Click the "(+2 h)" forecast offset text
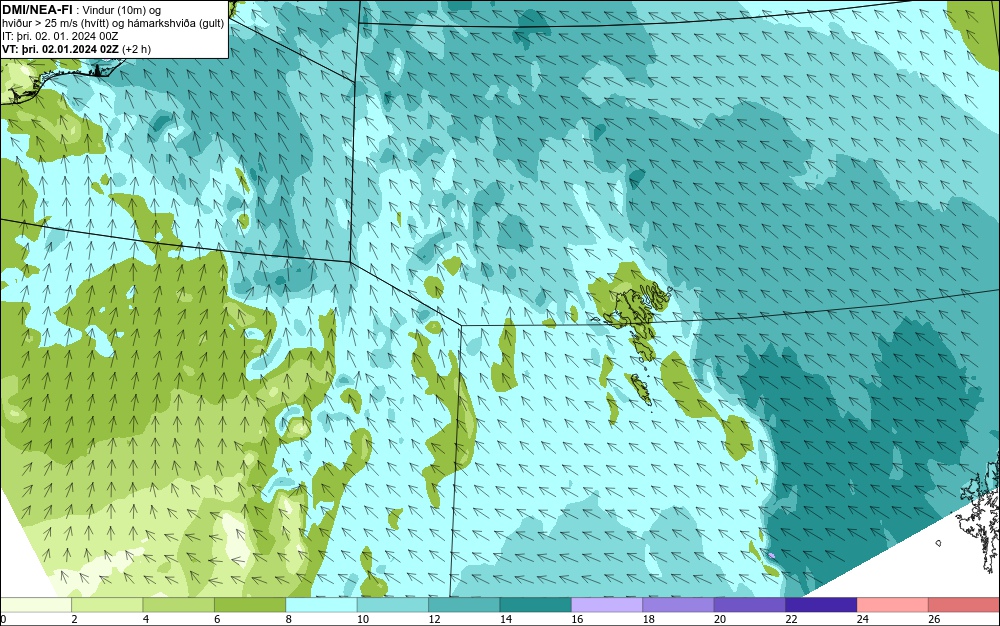 [x=136, y=49]
